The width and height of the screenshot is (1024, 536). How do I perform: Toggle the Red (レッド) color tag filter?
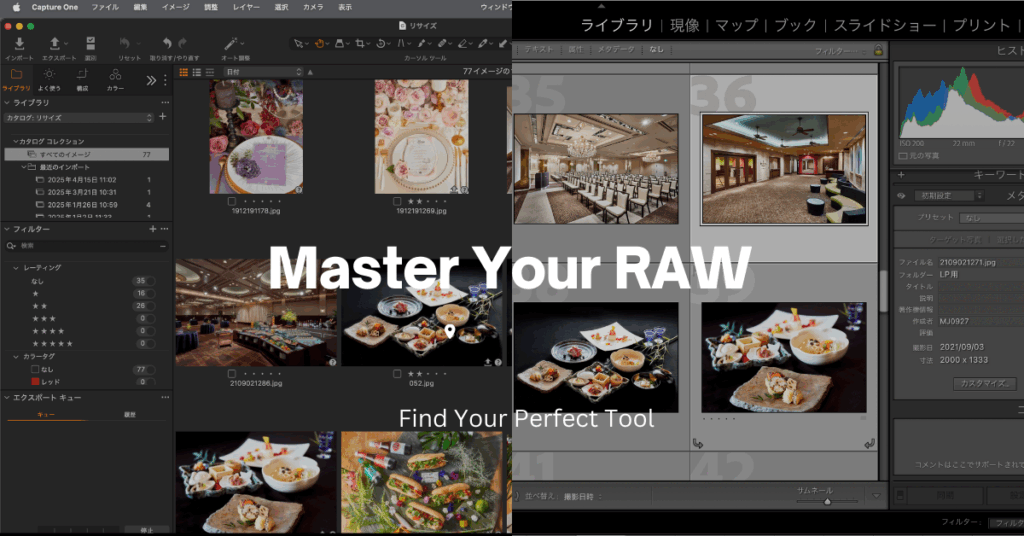(35, 382)
